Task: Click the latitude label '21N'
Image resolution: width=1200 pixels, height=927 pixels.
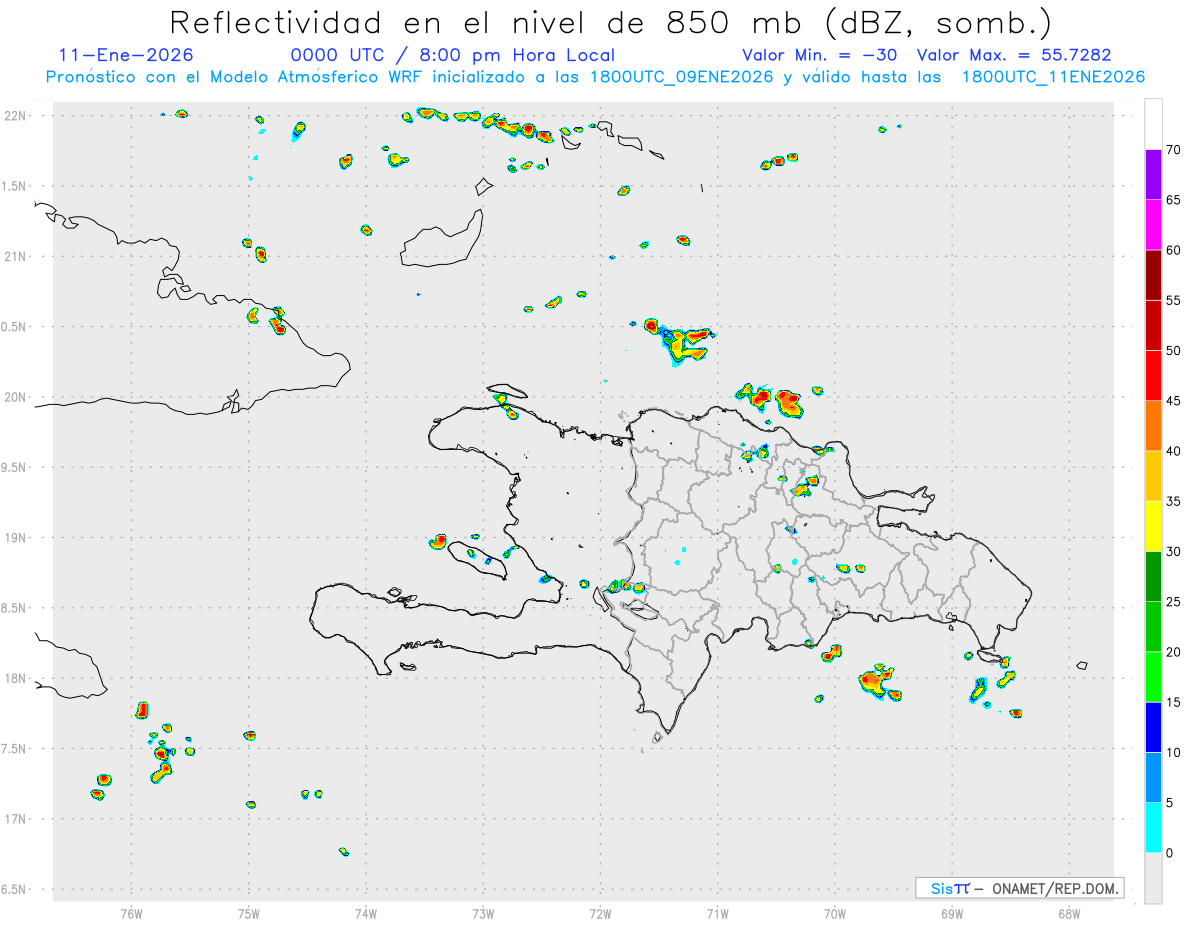Action: pyautogui.click(x=17, y=256)
